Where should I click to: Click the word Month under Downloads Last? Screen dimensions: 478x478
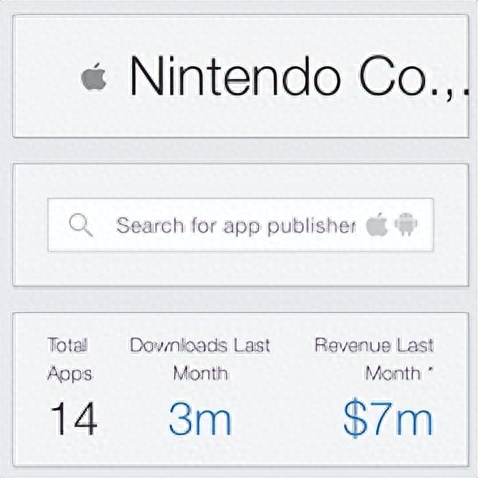pos(200,373)
